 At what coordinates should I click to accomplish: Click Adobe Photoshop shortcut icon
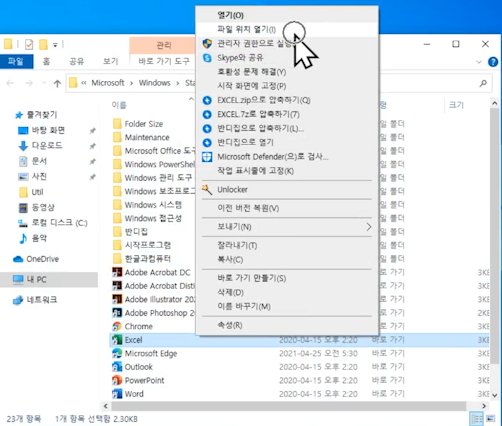(x=117, y=313)
